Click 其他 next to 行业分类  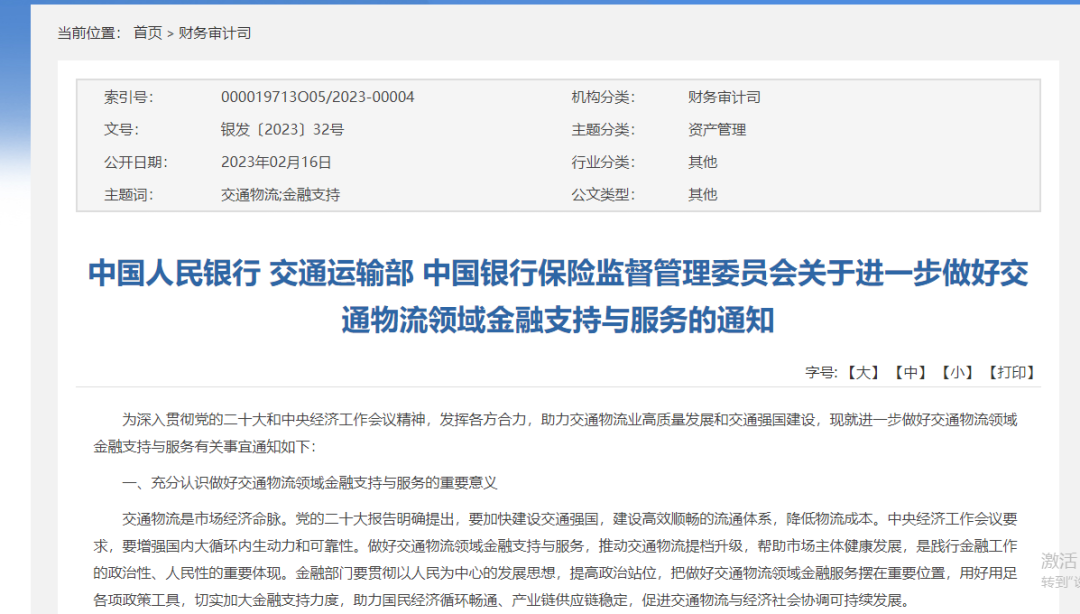(702, 161)
